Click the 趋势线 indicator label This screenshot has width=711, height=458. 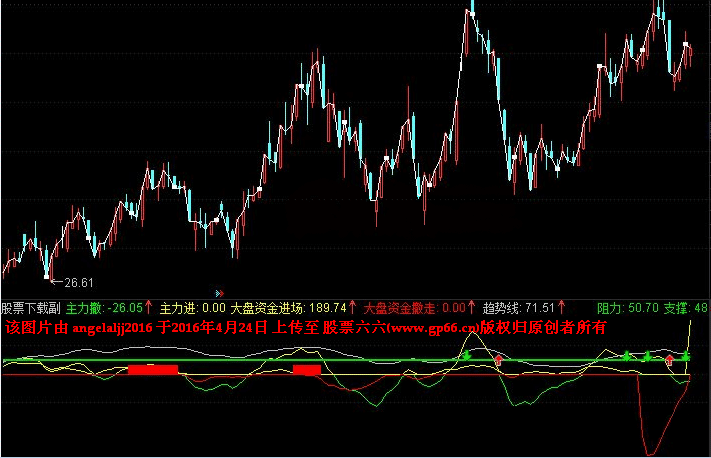tap(503, 308)
